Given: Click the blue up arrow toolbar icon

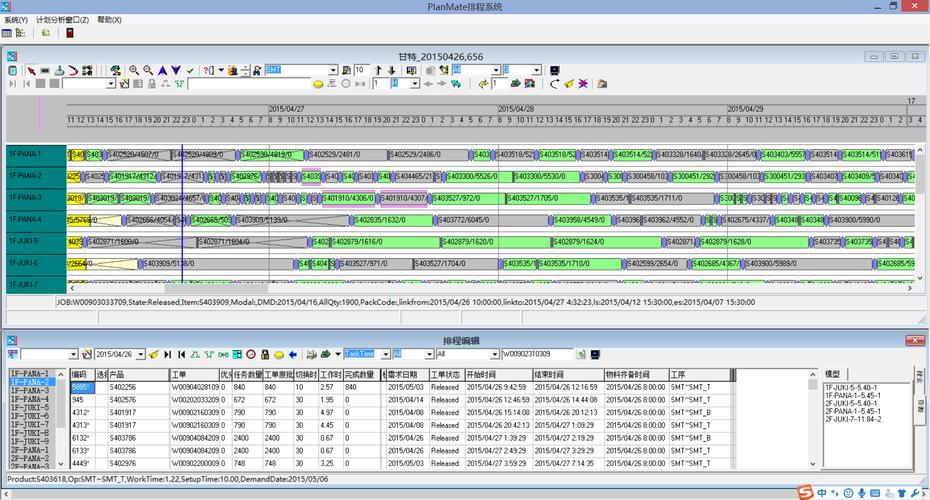Looking at the screenshot, I should click(162, 70).
